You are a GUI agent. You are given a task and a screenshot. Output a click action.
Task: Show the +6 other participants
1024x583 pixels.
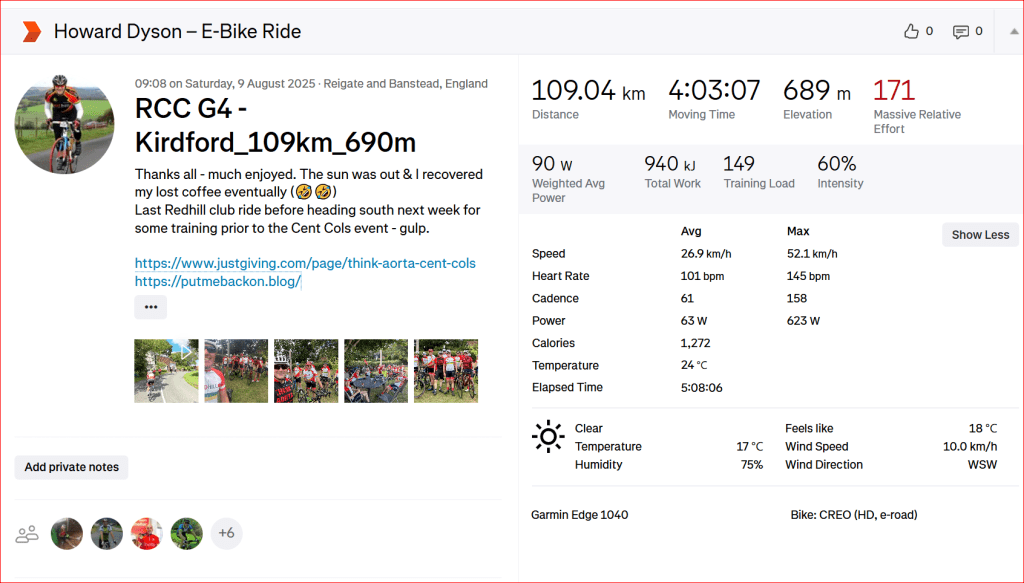tap(226, 534)
